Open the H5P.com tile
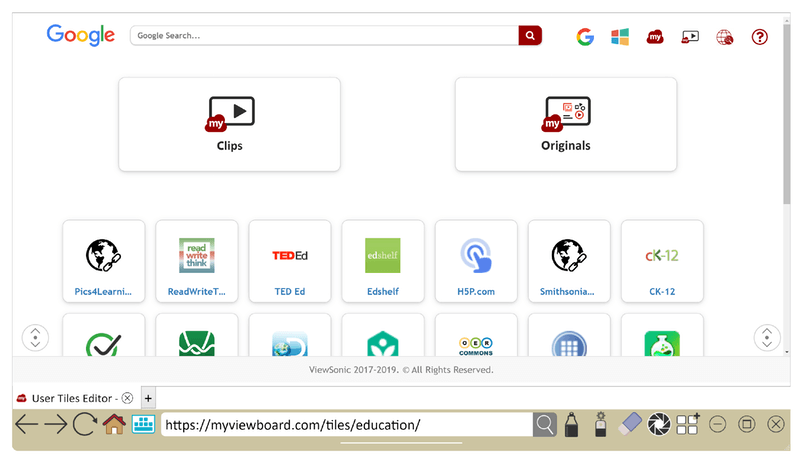800x465 pixels. click(476, 261)
